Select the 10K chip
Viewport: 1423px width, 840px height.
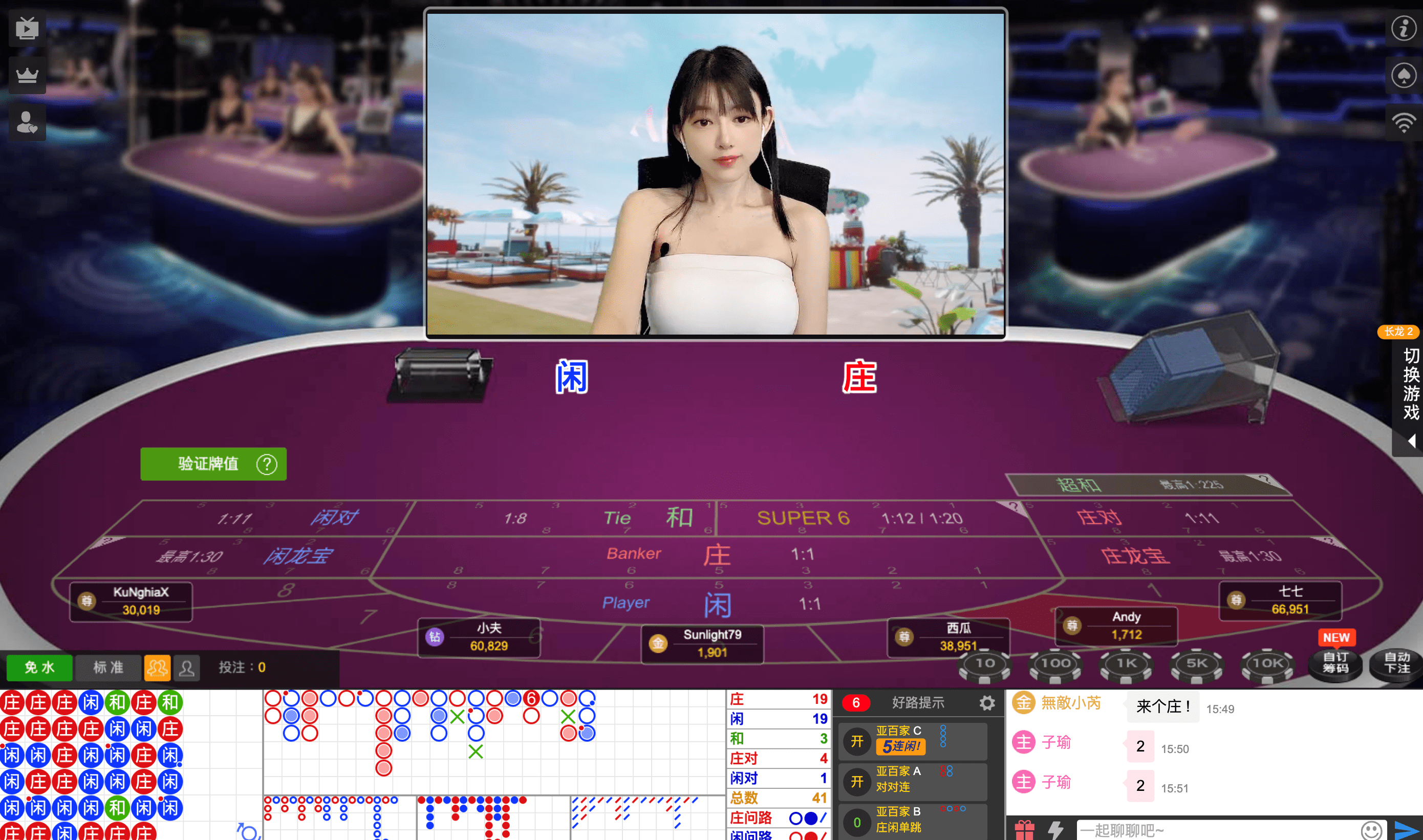[1267, 665]
